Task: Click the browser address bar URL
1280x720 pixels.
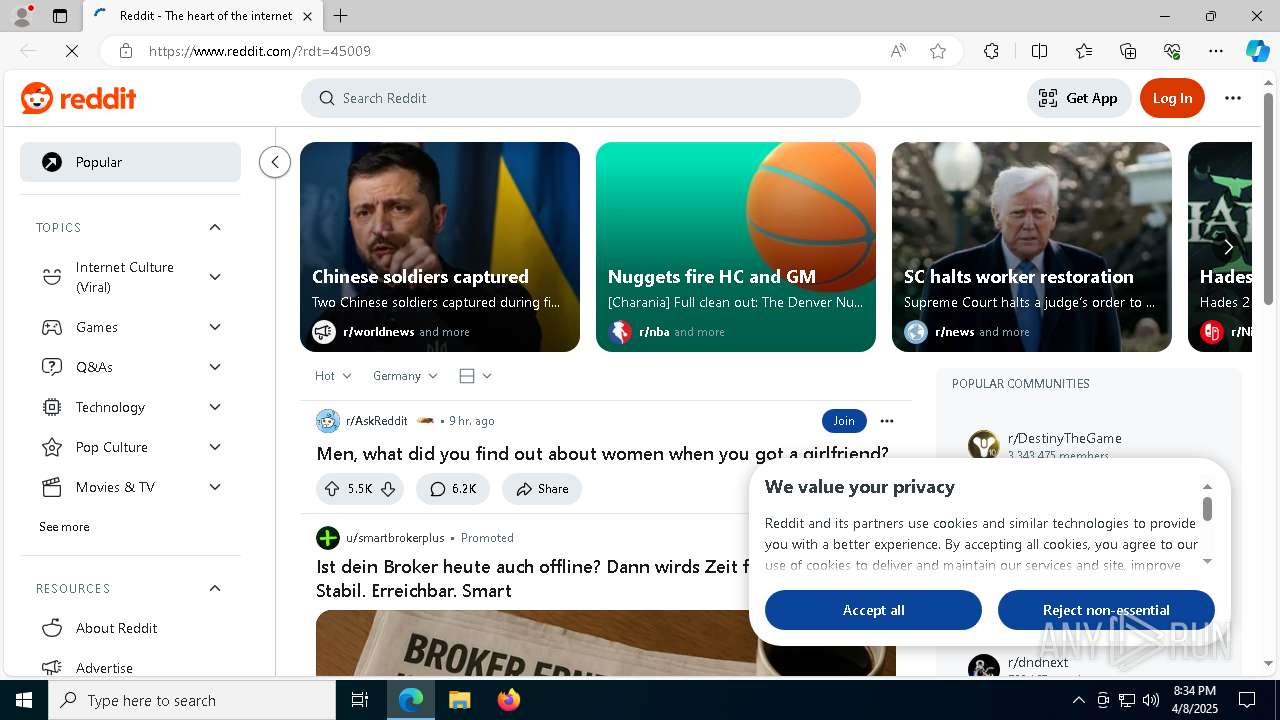Action: (x=260, y=51)
